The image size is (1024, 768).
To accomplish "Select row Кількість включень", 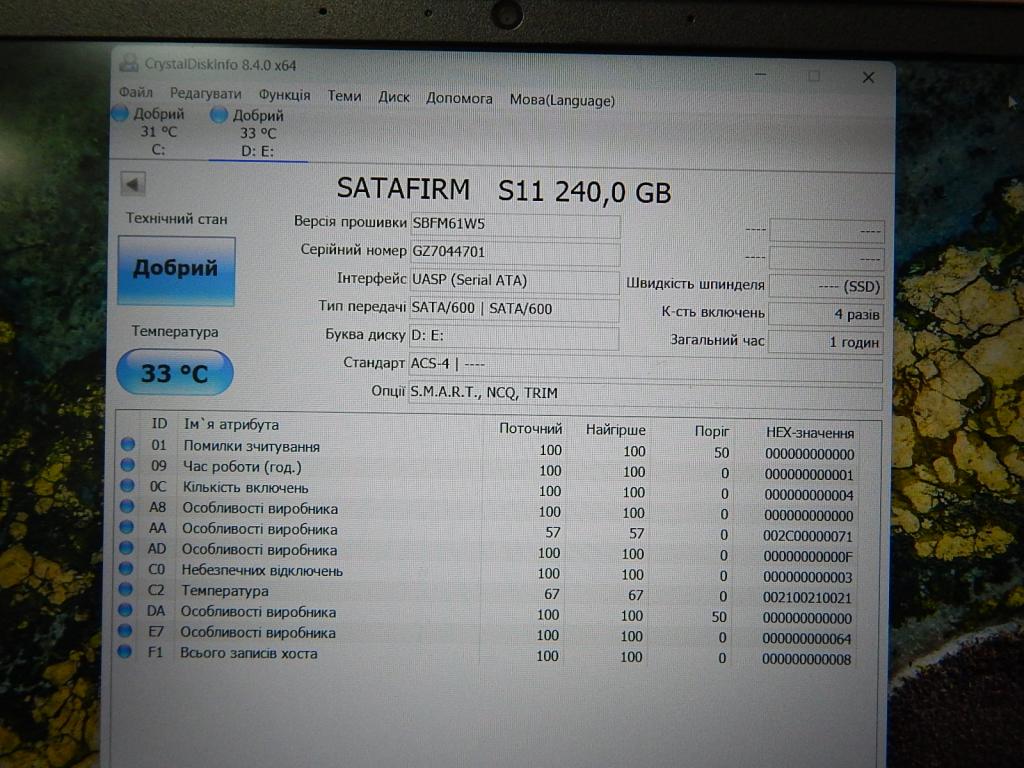I will [x=488, y=490].
